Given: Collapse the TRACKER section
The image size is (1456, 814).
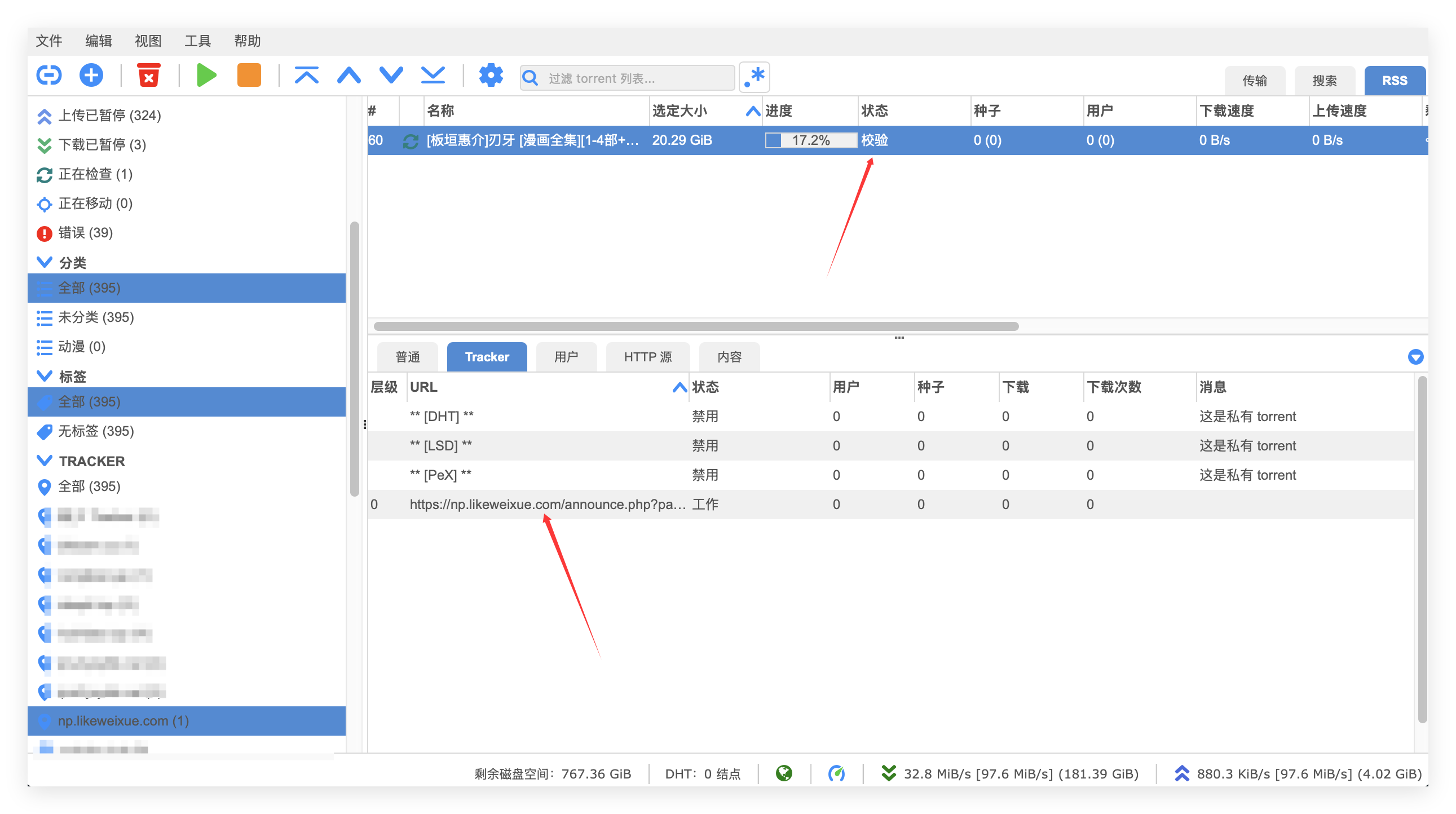Looking at the screenshot, I should tap(44, 461).
